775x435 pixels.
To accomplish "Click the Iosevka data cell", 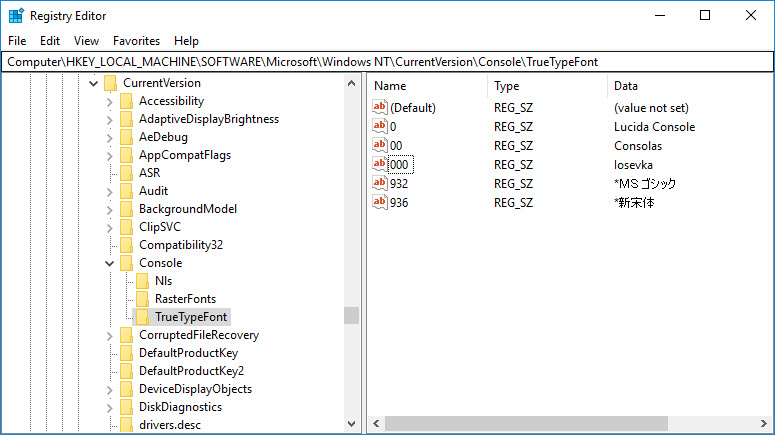I will 633,165.
